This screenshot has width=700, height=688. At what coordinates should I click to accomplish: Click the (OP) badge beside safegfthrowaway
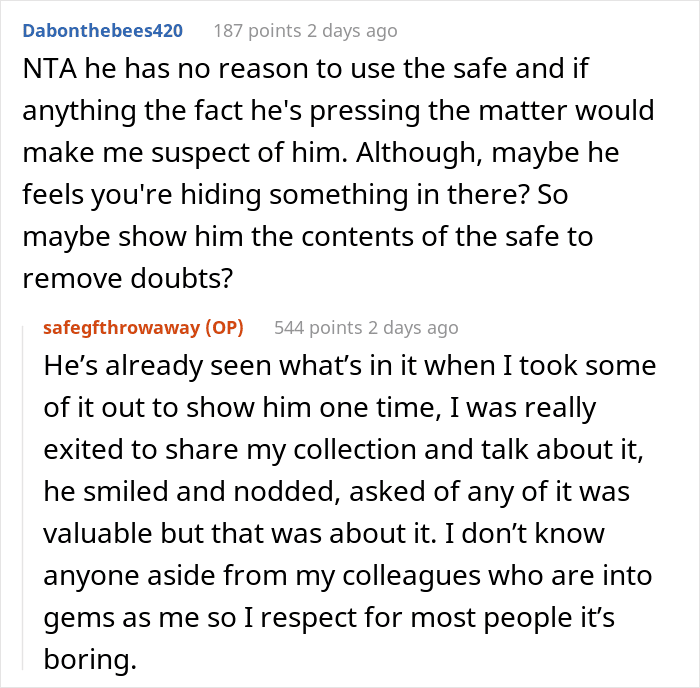(x=225, y=328)
